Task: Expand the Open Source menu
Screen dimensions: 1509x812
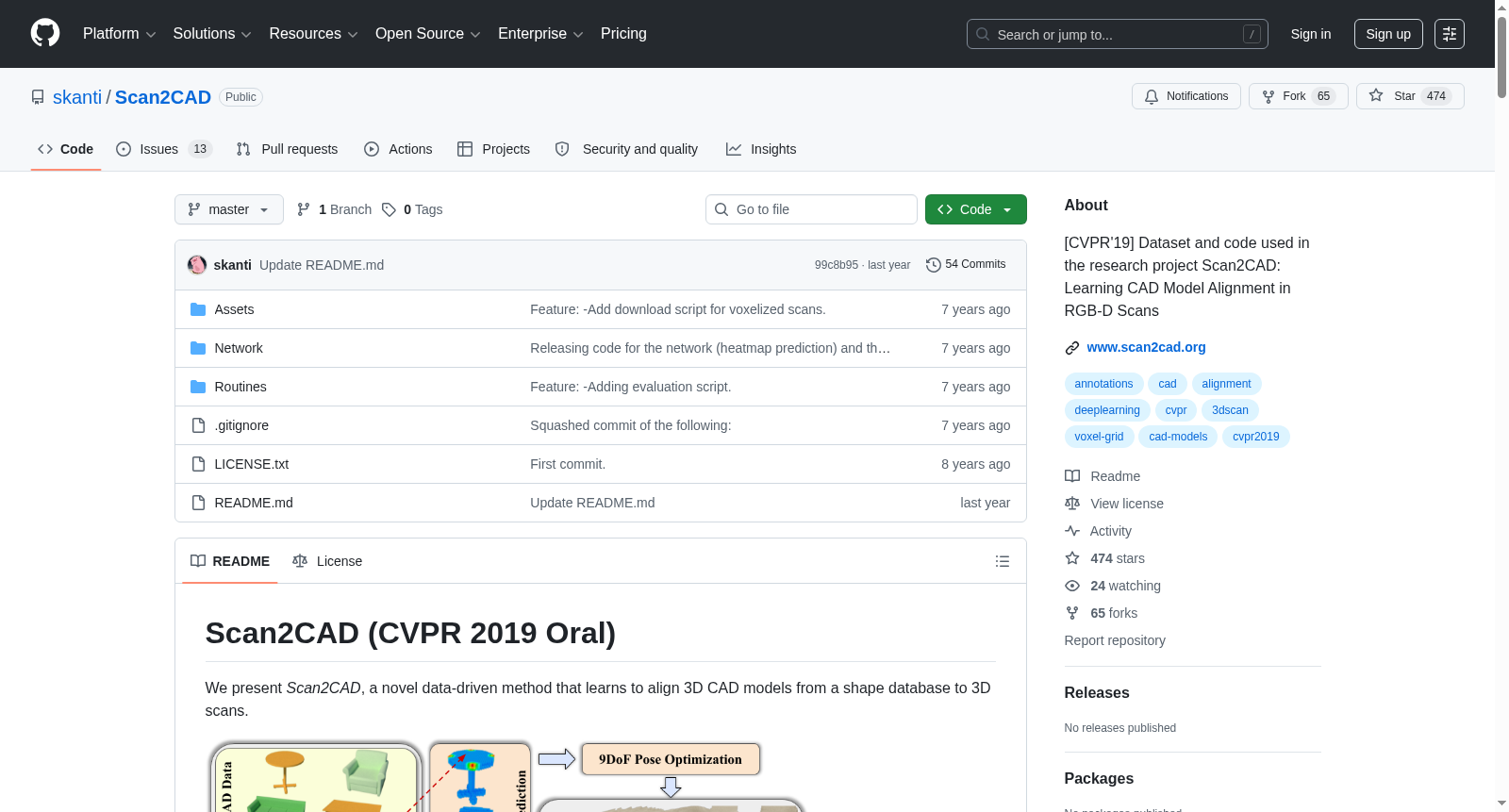Action: pyautogui.click(x=428, y=34)
